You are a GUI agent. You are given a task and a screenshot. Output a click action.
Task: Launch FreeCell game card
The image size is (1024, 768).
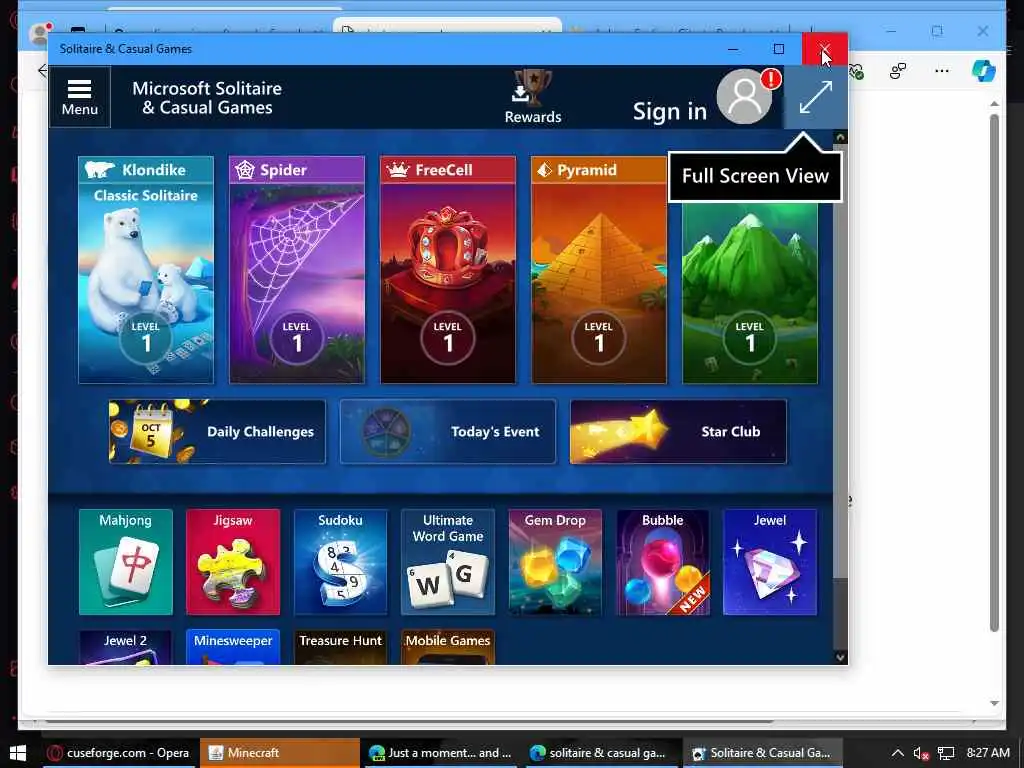[x=448, y=270]
